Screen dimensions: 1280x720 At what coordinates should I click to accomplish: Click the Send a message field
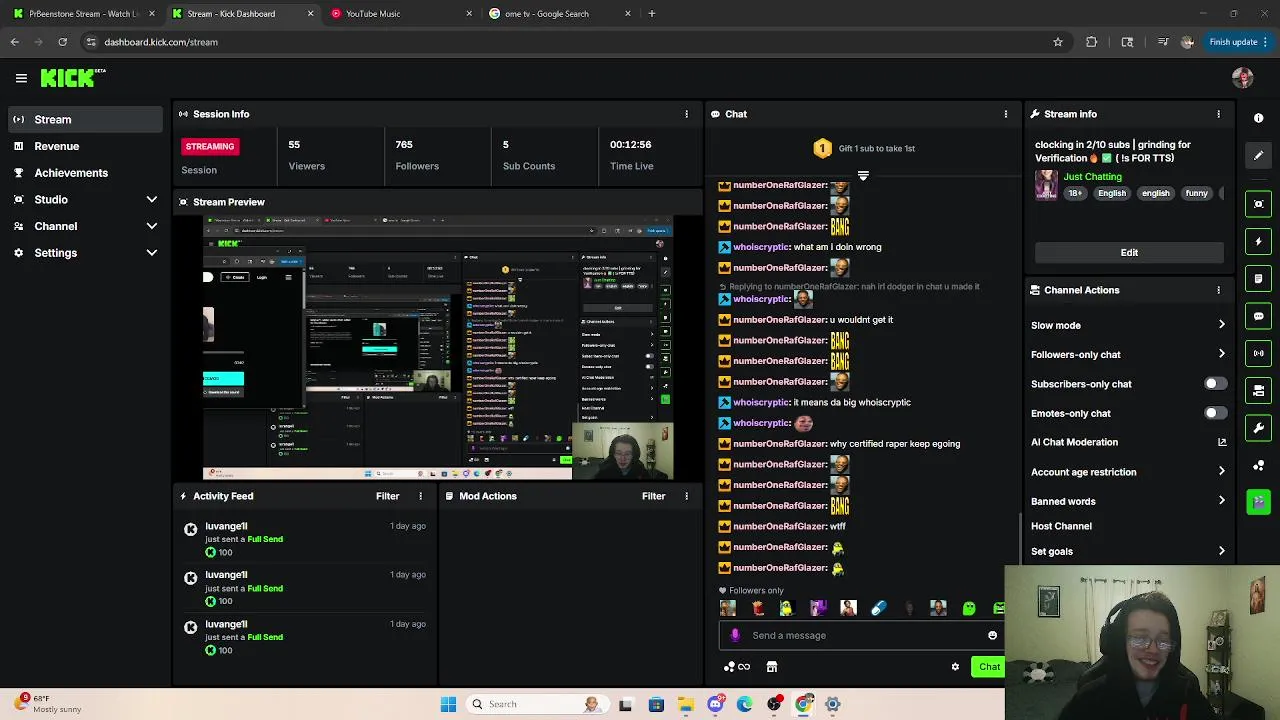860,635
